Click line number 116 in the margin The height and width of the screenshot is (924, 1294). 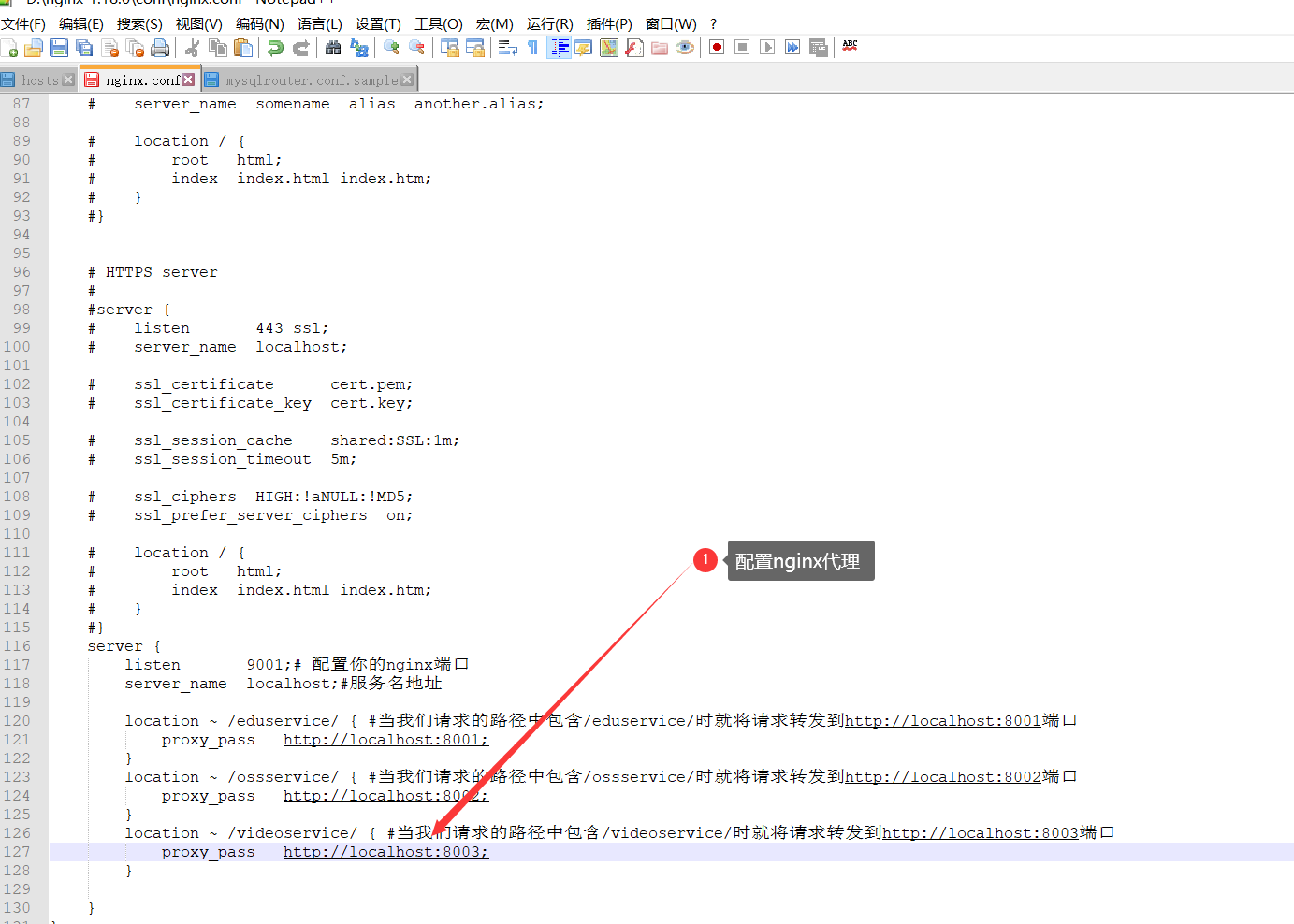17,646
